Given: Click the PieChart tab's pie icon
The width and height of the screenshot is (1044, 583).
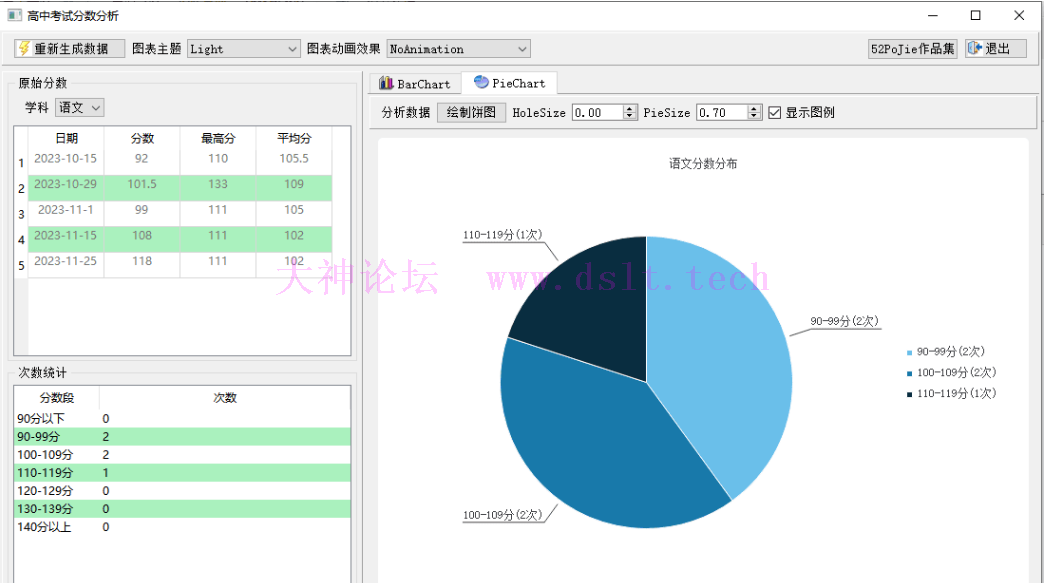Looking at the screenshot, I should coord(481,83).
